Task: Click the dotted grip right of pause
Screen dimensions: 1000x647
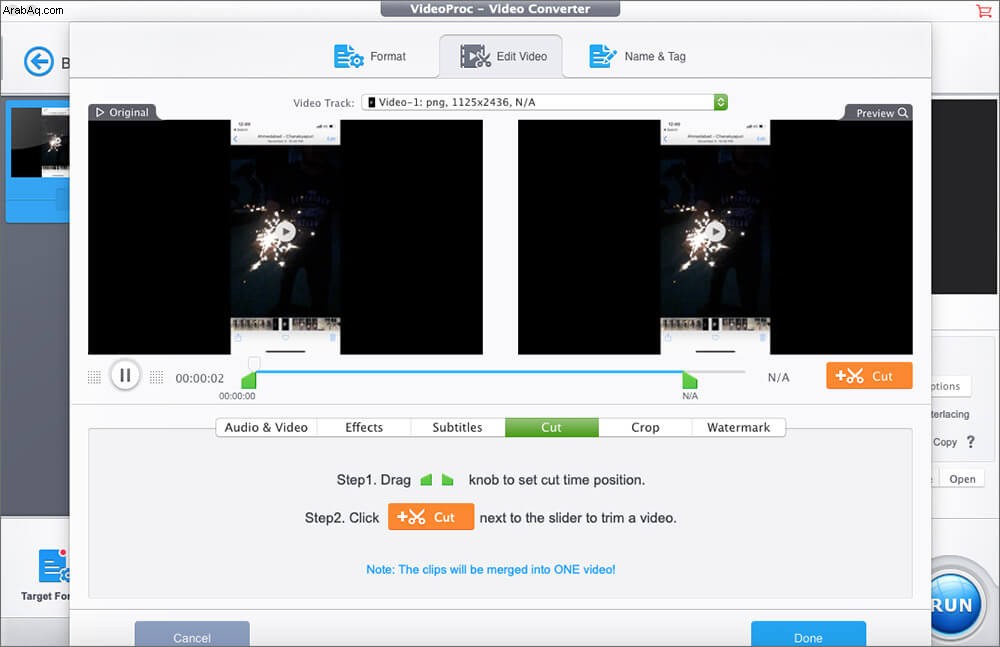Action: [156, 377]
